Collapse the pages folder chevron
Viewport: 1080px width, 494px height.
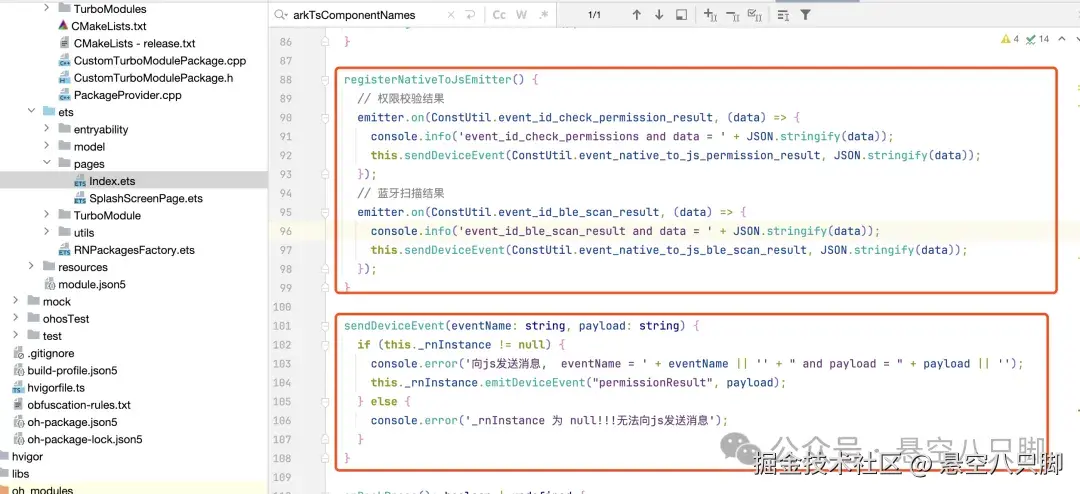click(46, 163)
